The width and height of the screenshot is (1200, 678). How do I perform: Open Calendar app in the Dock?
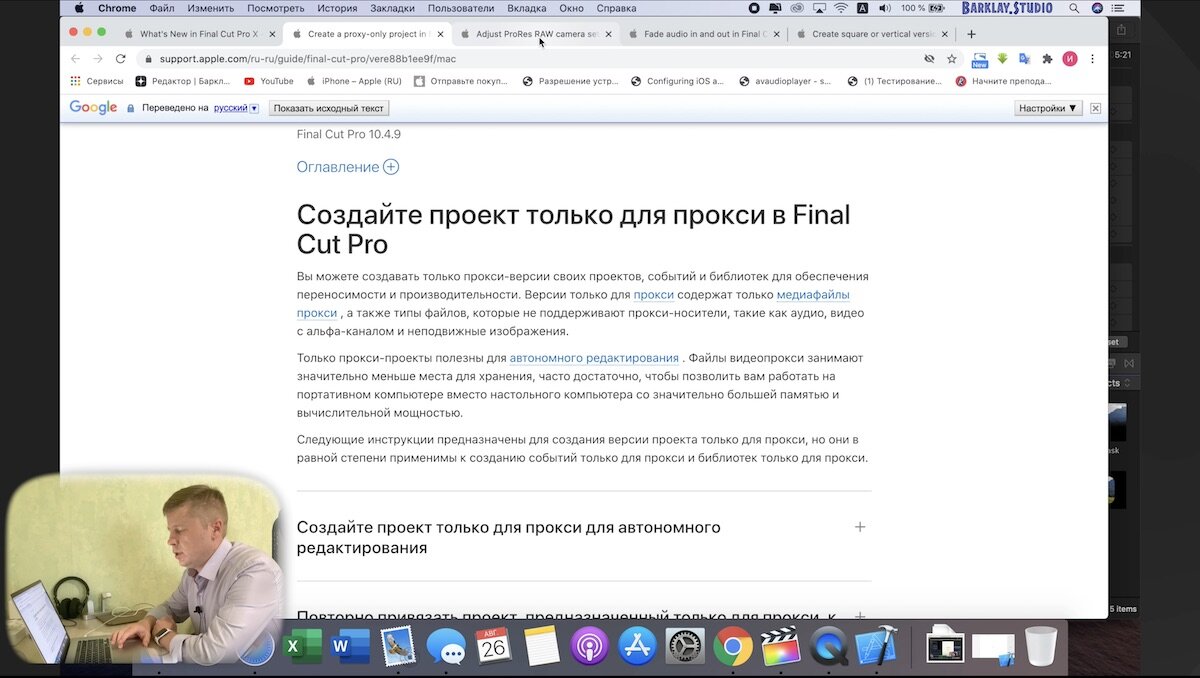coord(494,646)
